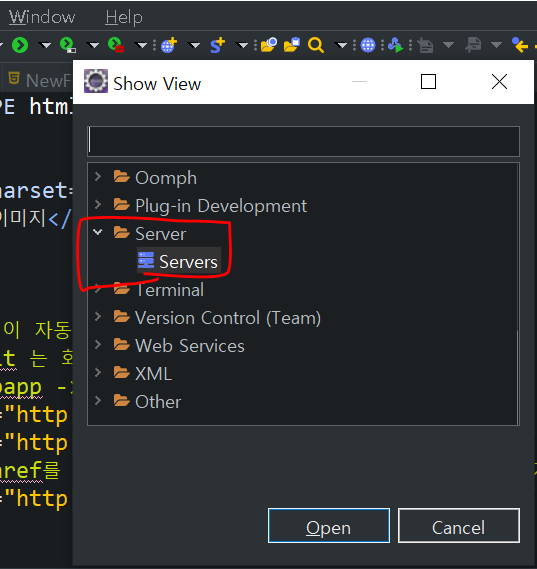Viewport: 537px width, 569px height.
Task: Expand the Oomph tree category
Action: pyautogui.click(x=98, y=177)
